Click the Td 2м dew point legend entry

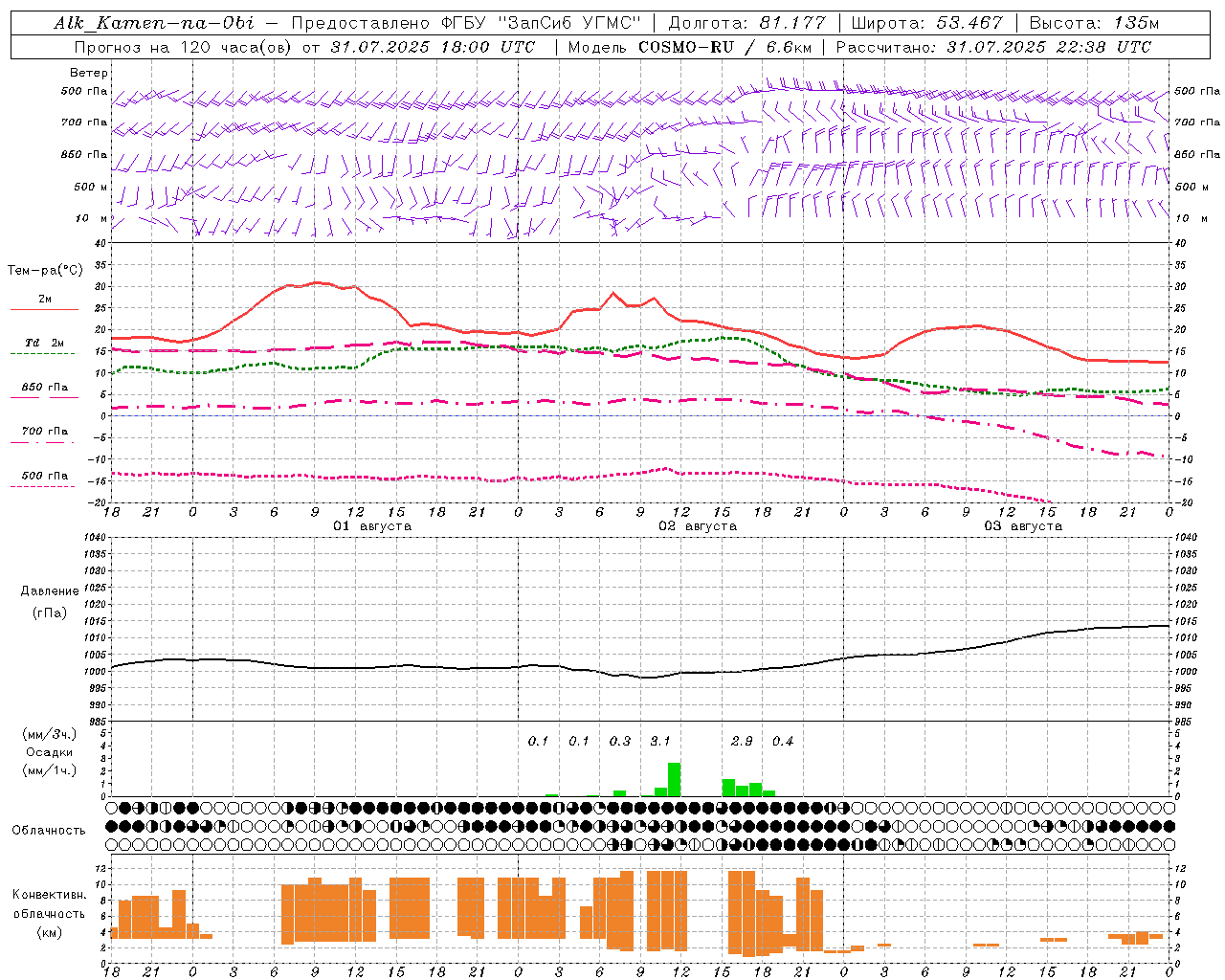pyautogui.click(x=45, y=343)
